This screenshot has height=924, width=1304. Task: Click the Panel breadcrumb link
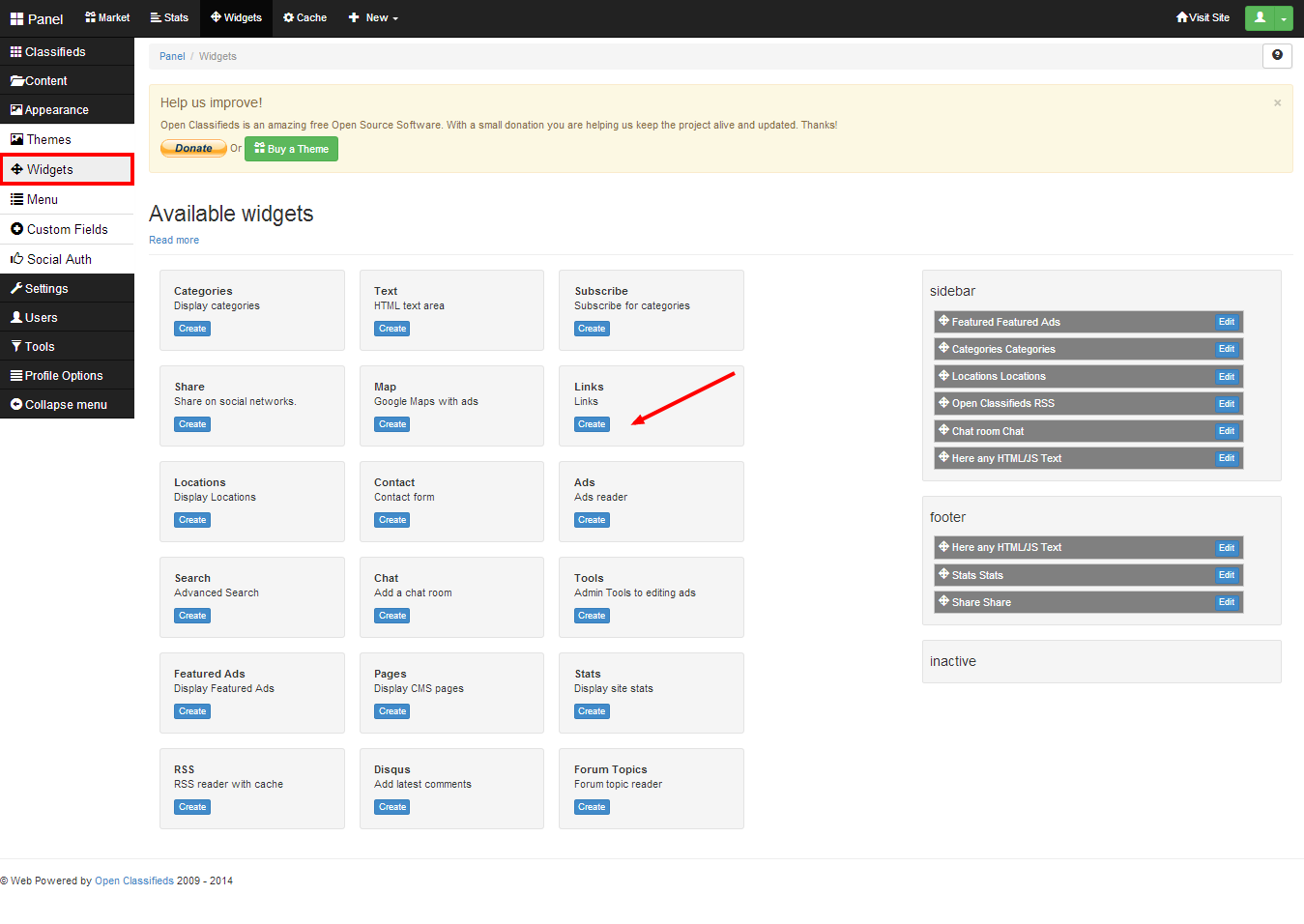pyautogui.click(x=172, y=56)
